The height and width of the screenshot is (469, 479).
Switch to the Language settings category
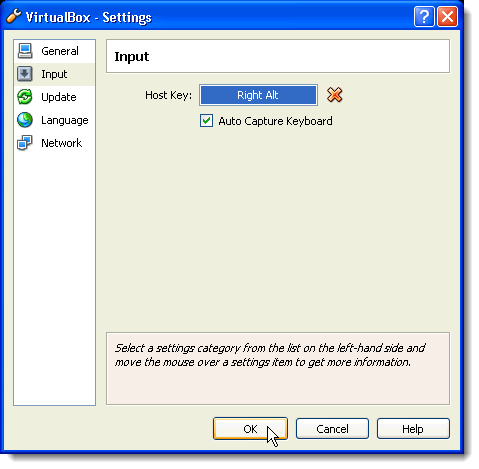(55, 120)
